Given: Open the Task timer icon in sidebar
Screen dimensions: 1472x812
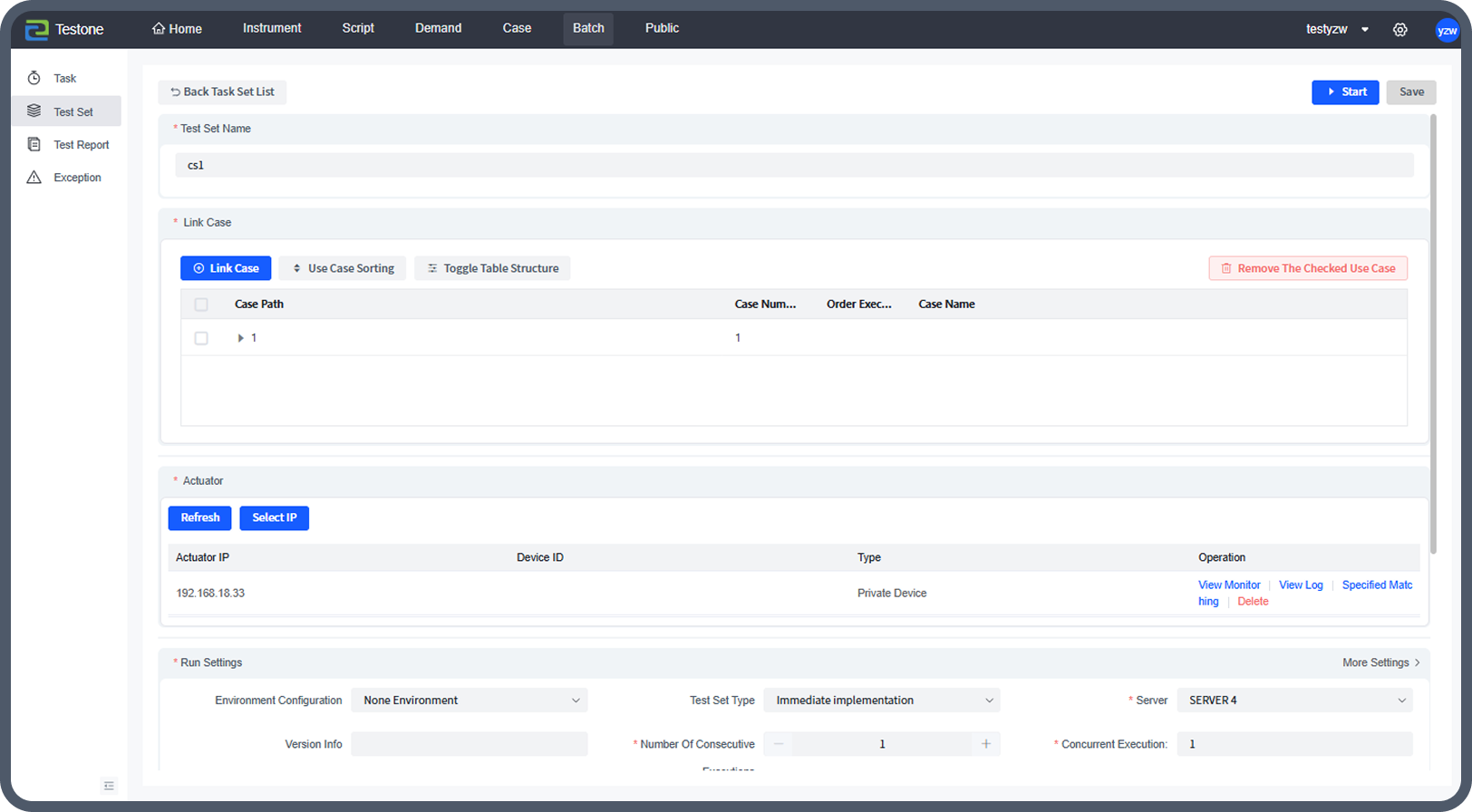Looking at the screenshot, I should [x=34, y=78].
